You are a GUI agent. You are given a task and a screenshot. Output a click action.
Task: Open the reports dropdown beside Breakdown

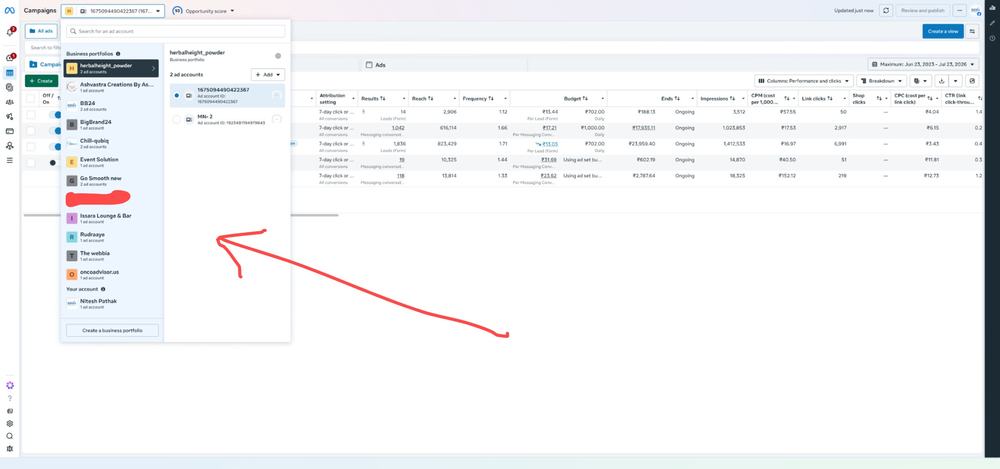pos(920,81)
